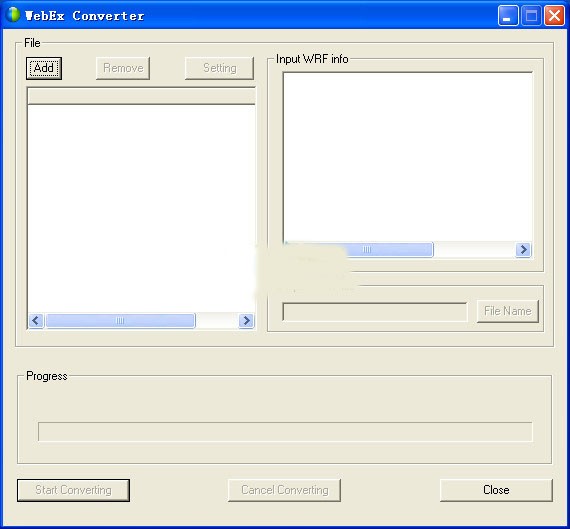Click right arrow of file list scrollbar
This screenshot has height=529, width=570.
[x=246, y=321]
